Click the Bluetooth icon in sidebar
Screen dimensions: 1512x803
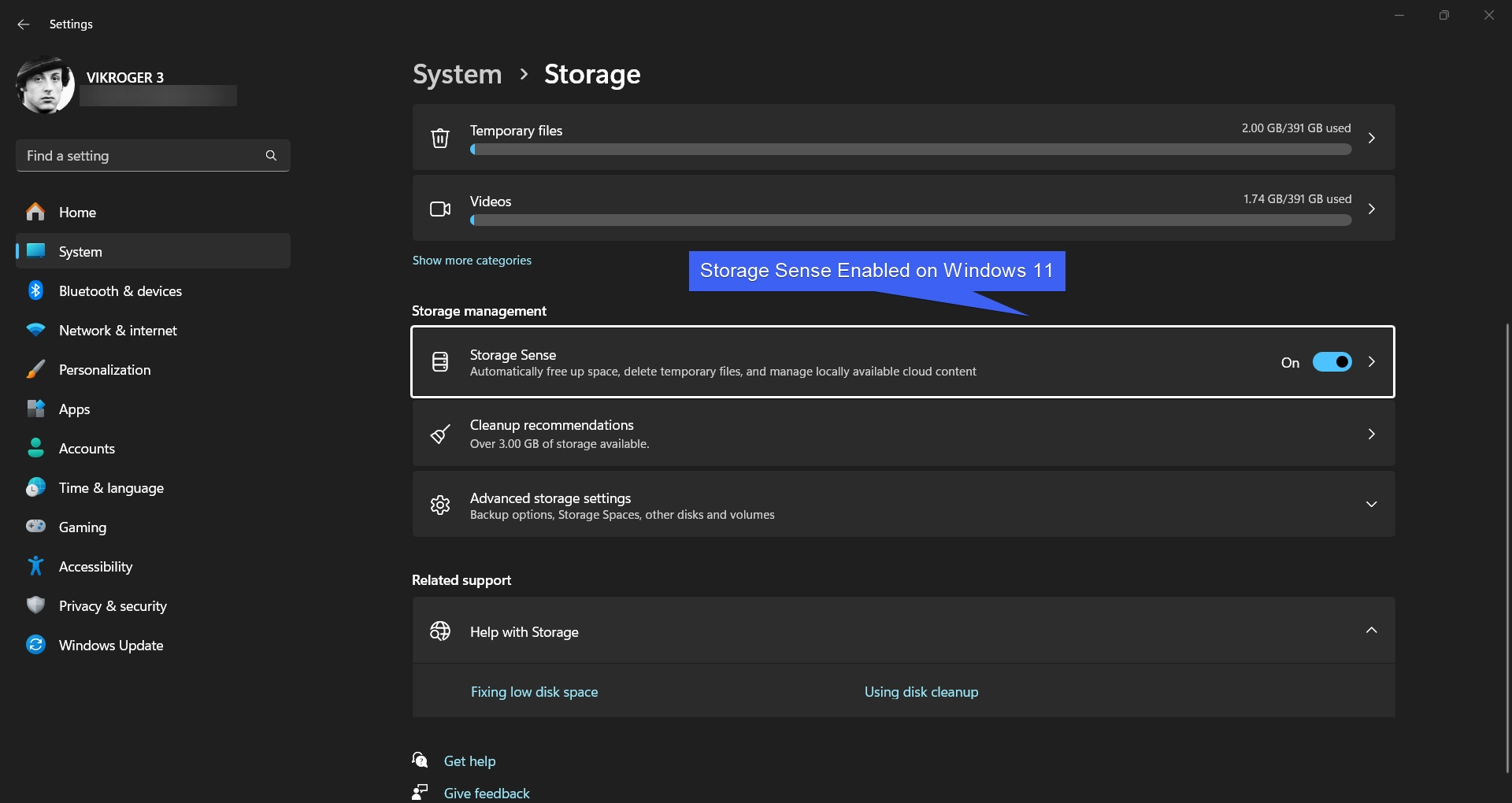(35, 290)
